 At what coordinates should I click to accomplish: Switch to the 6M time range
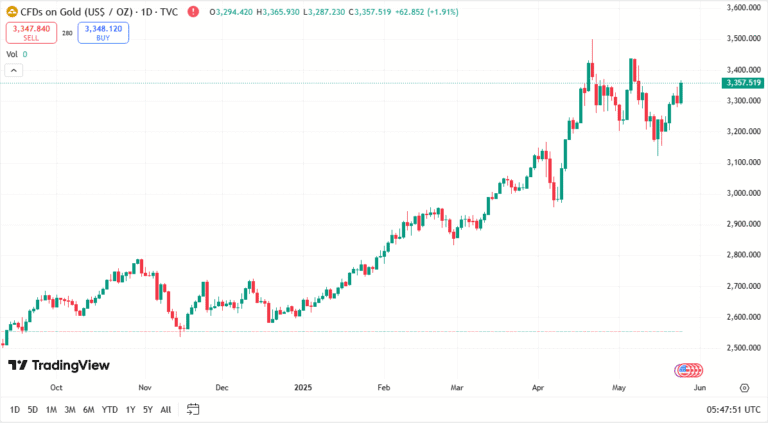tap(89, 409)
